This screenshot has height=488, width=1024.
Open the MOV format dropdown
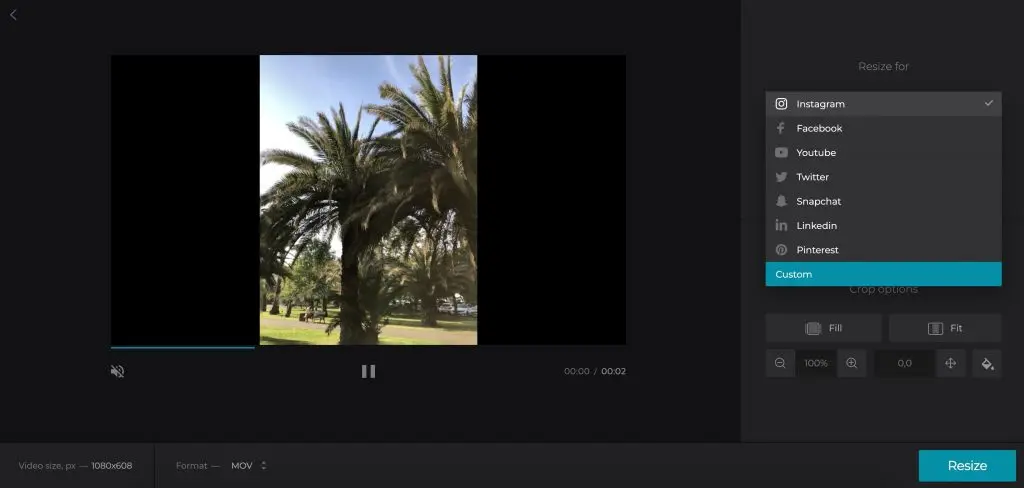tap(249, 466)
